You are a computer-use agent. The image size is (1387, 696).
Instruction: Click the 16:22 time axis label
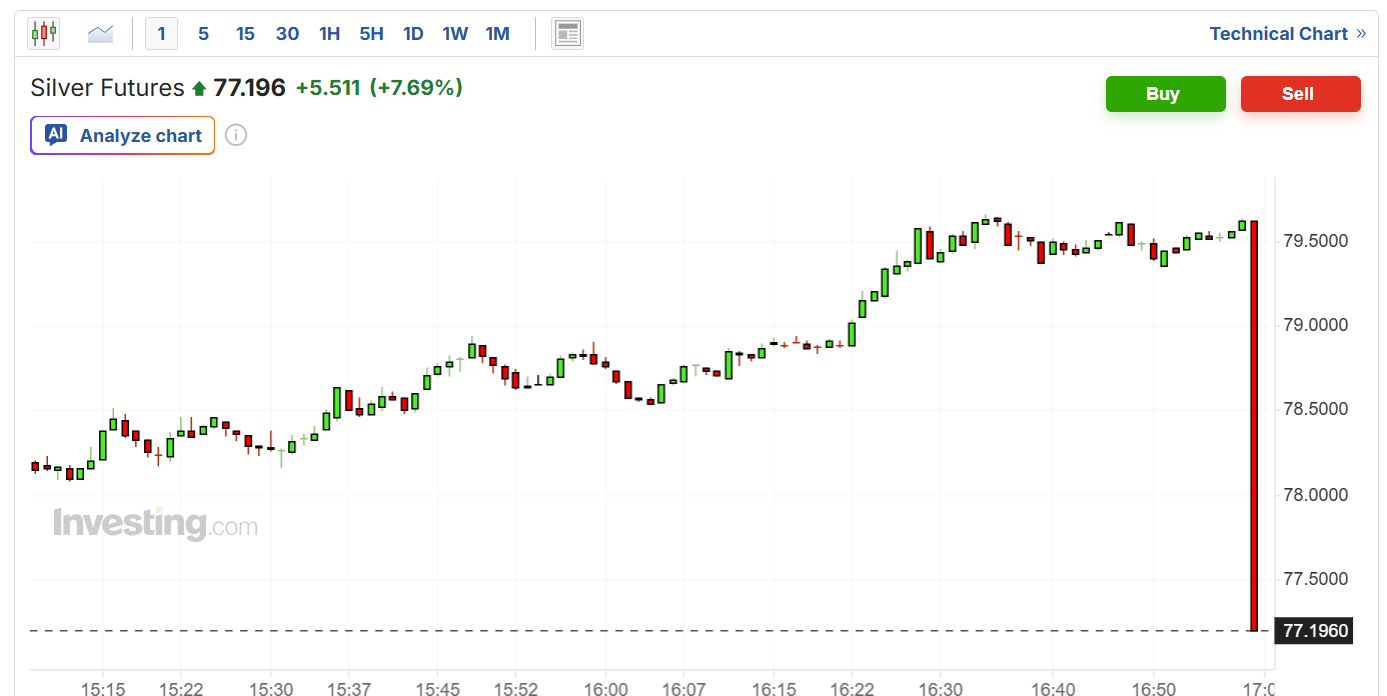(x=852, y=689)
